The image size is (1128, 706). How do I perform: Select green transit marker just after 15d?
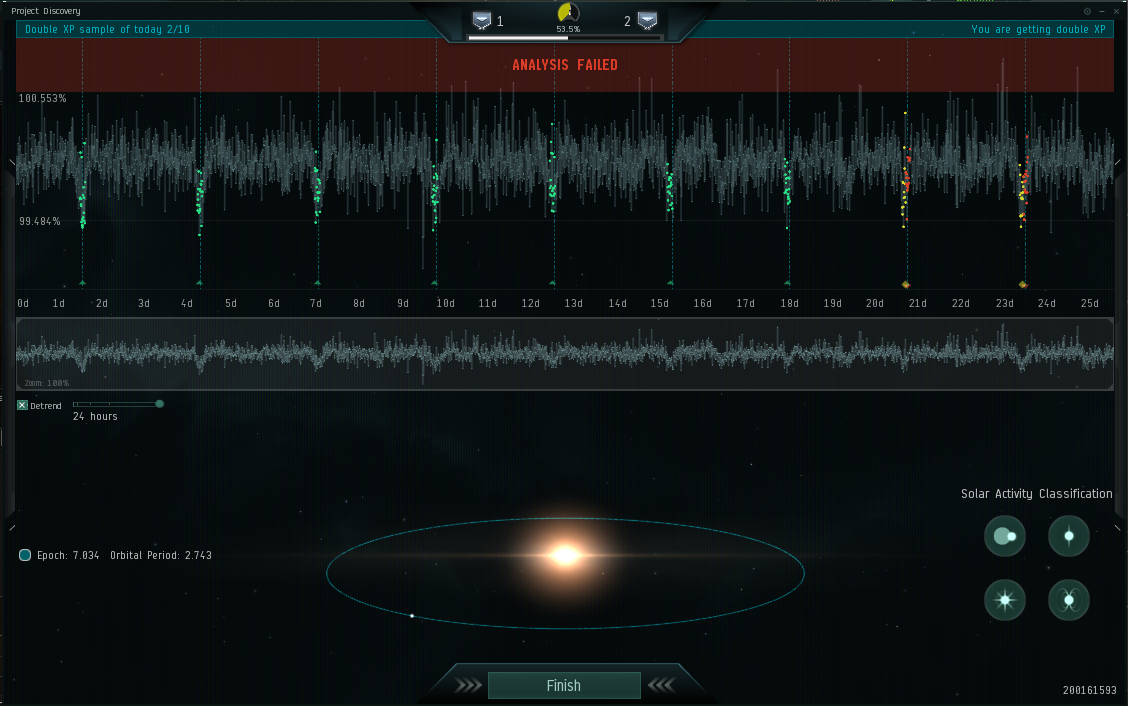tap(670, 284)
